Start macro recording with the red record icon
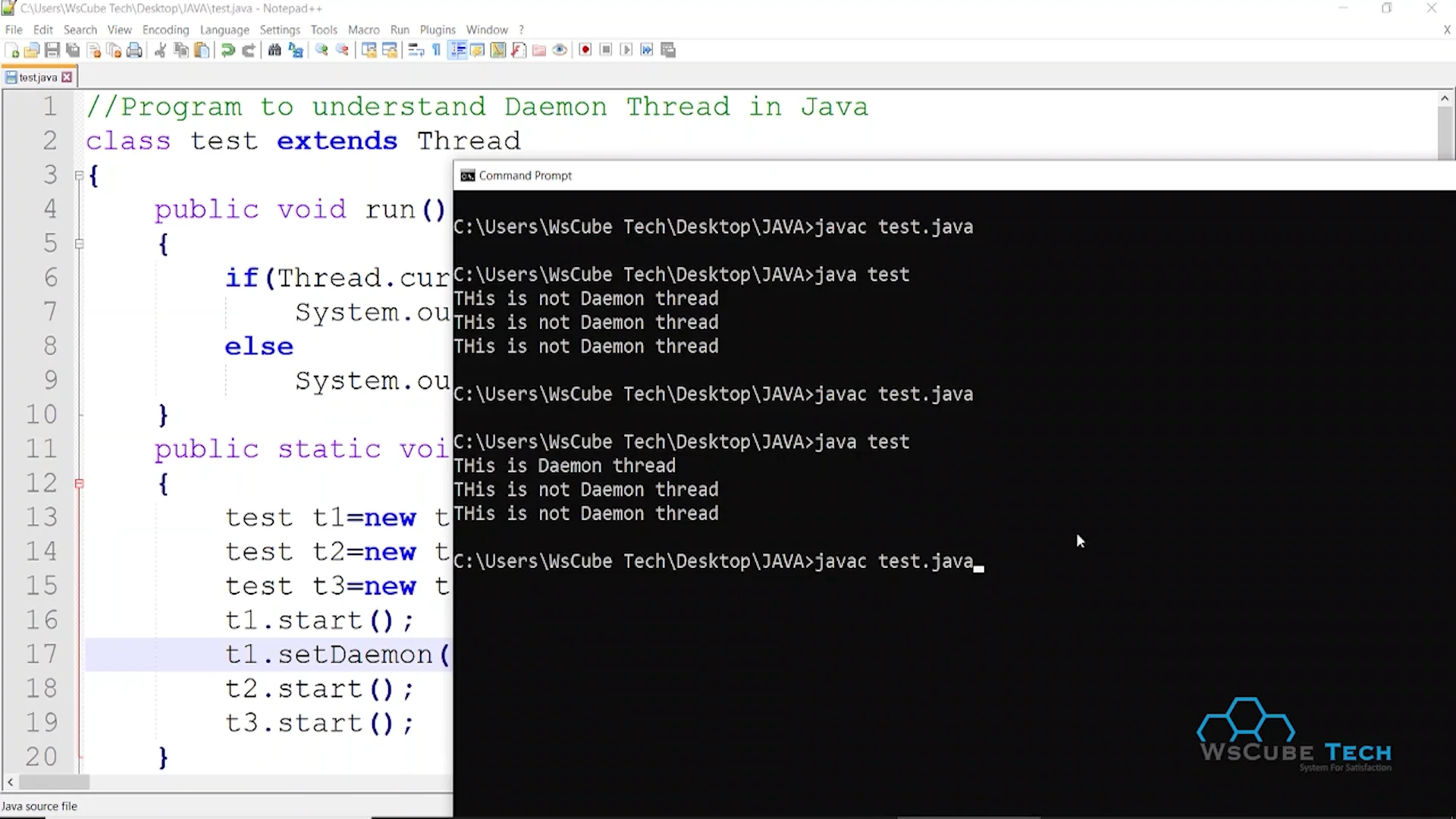This screenshot has height=819, width=1456. tap(585, 49)
